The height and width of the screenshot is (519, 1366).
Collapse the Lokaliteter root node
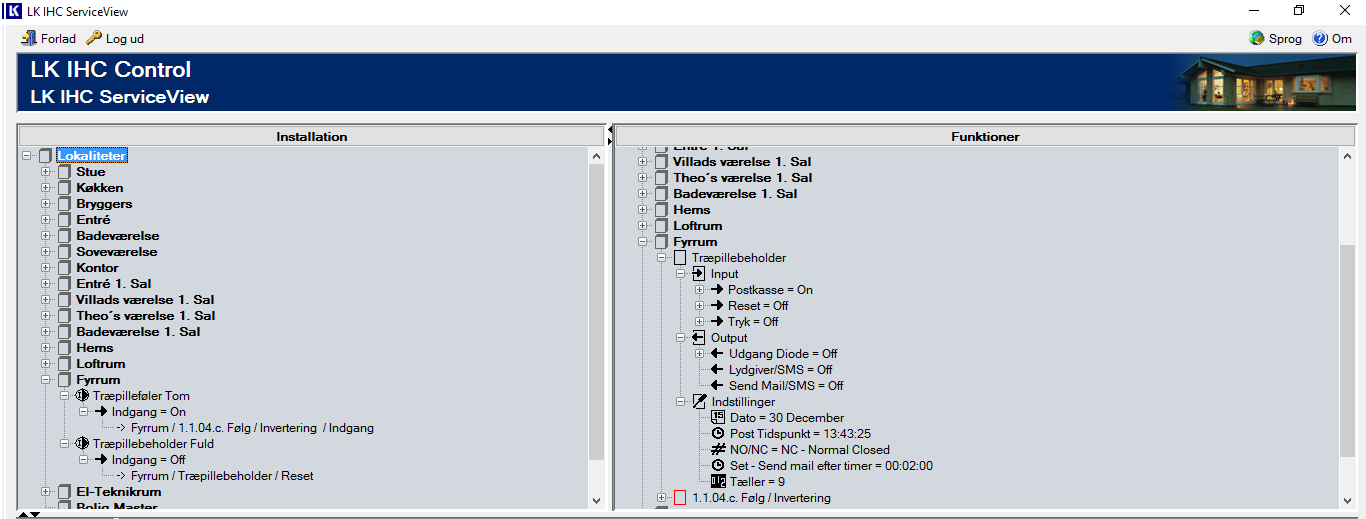coord(27,156)
